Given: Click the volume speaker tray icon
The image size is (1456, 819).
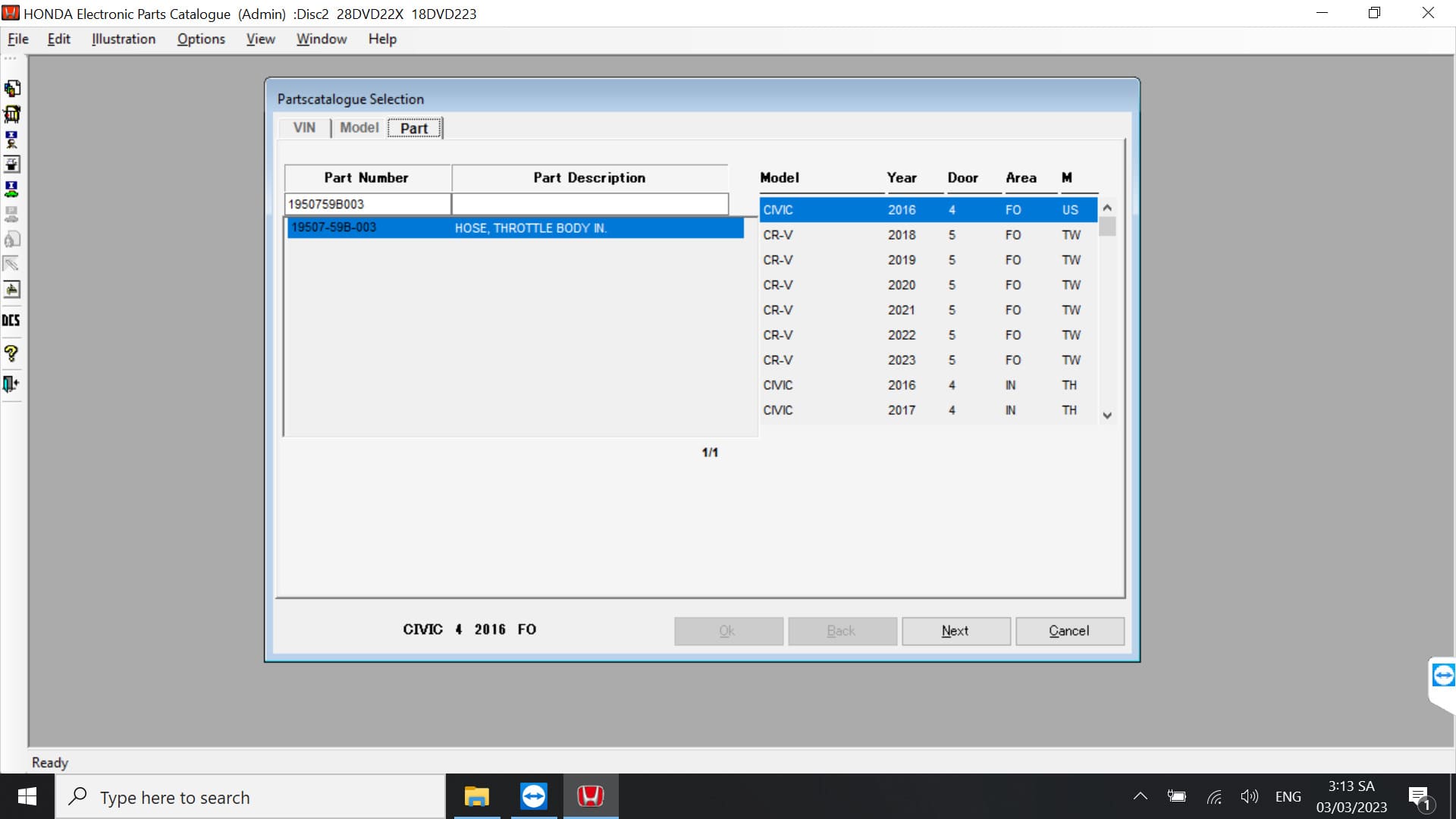Looking at the screenshot, I should (1249, 796).
